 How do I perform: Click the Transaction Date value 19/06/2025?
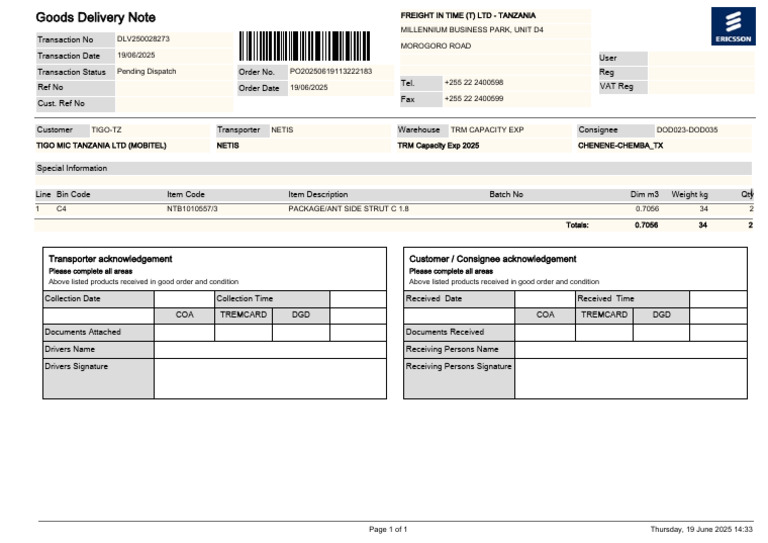point(136,55)
